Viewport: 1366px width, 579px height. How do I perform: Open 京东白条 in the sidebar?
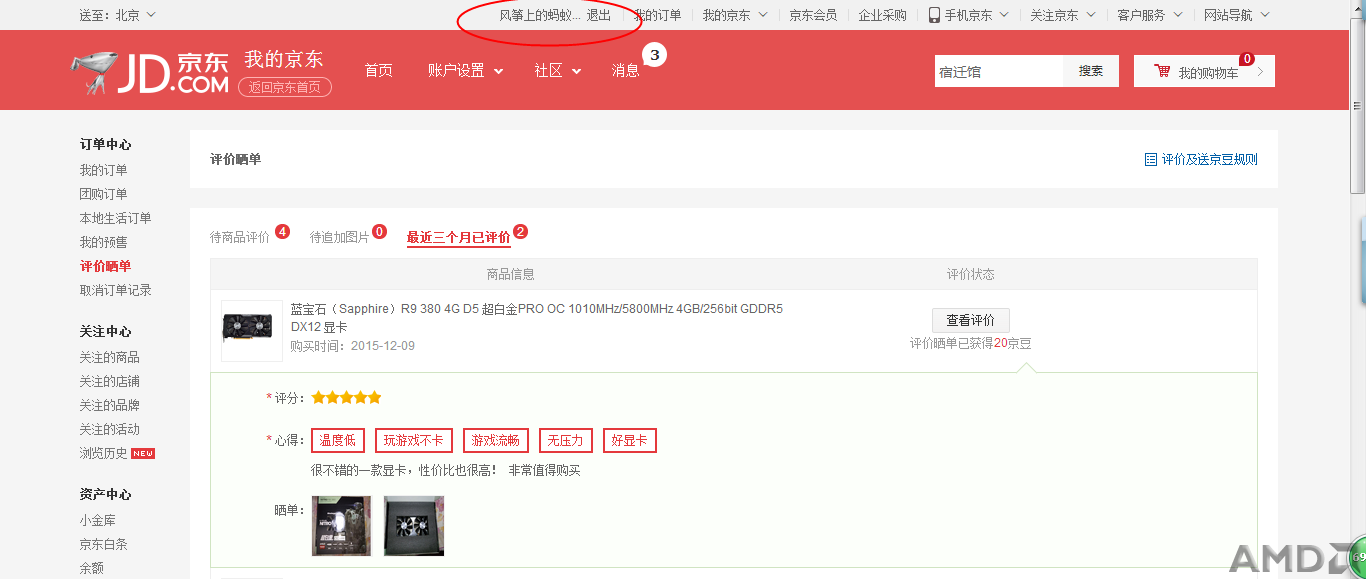pos(104,544)
